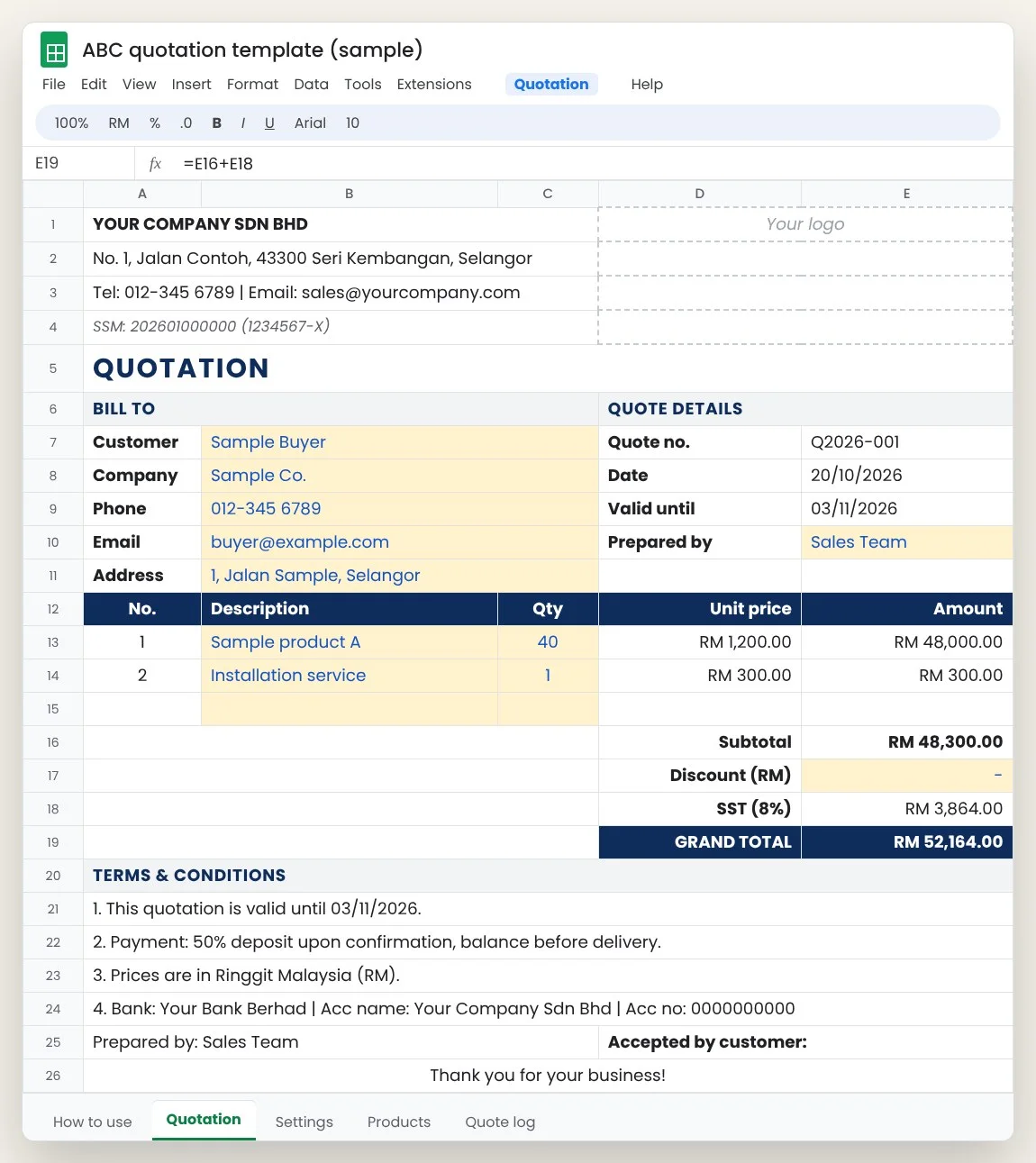Click the SST value RM 3,864.00

907,809
